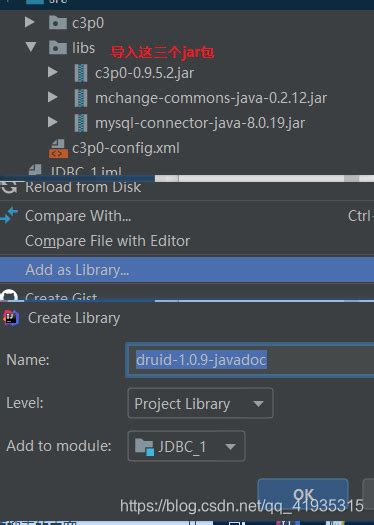Click the mchange-commons-java jar archive icon

(x=81, y=98)
